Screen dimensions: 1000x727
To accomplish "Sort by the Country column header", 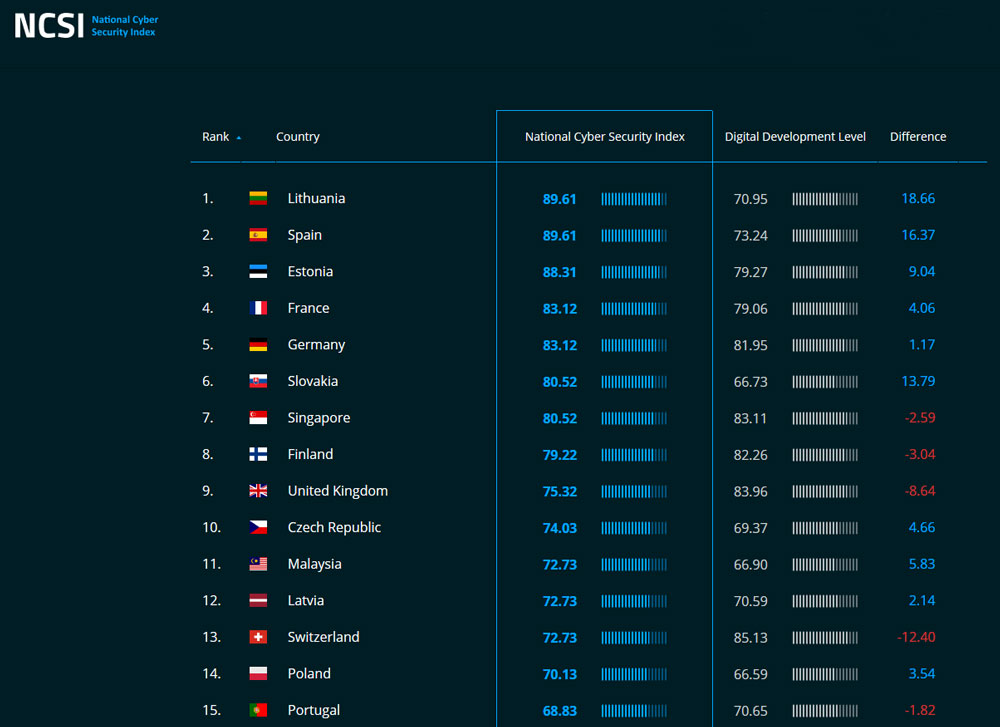I will (297, 137).
